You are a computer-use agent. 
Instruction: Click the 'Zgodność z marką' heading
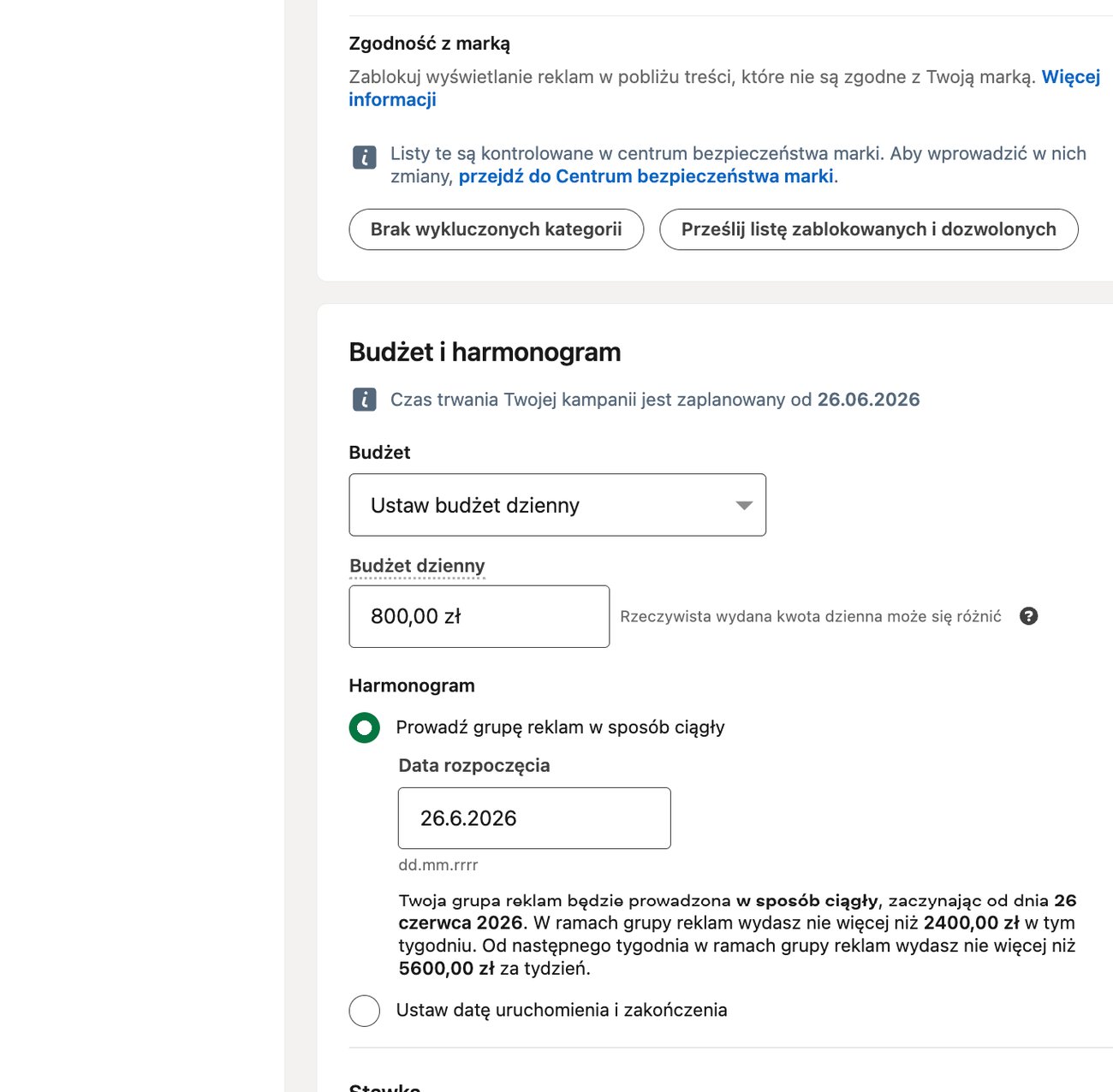pyautogui.click(x=430, y=44)
